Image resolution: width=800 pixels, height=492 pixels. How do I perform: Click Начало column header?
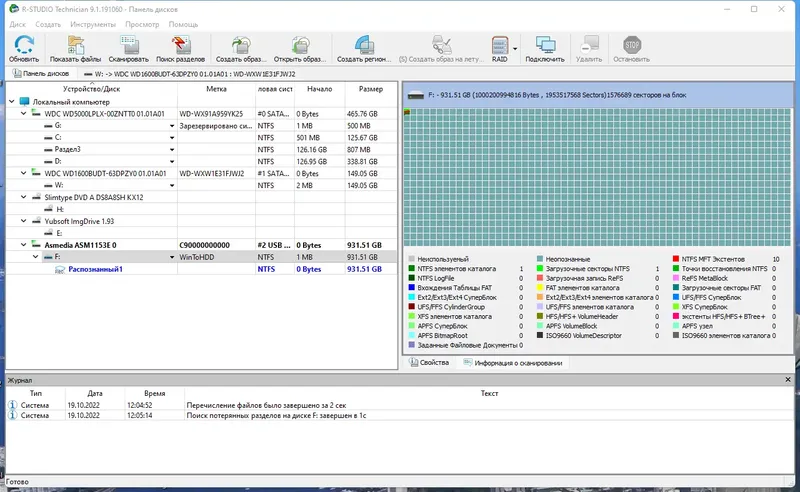click(319, 89)
